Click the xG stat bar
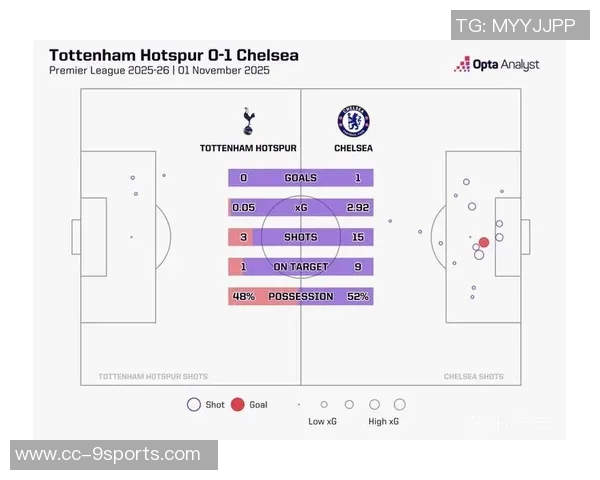 (x=300, y=208)
